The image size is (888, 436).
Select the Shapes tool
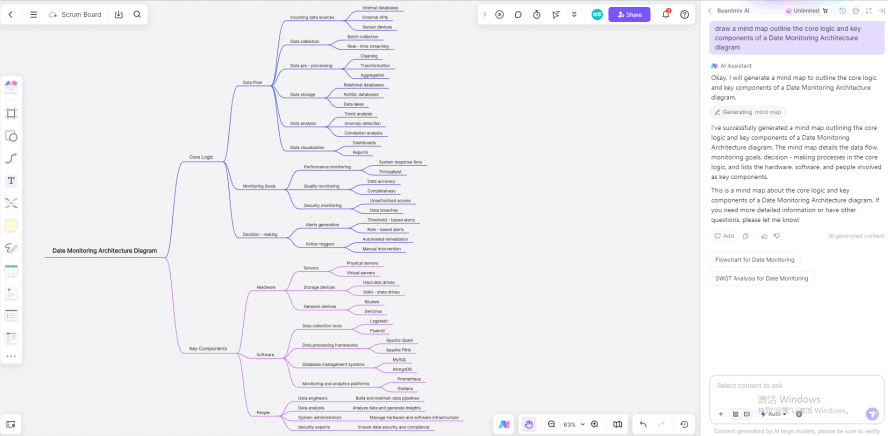click(11, 136)
